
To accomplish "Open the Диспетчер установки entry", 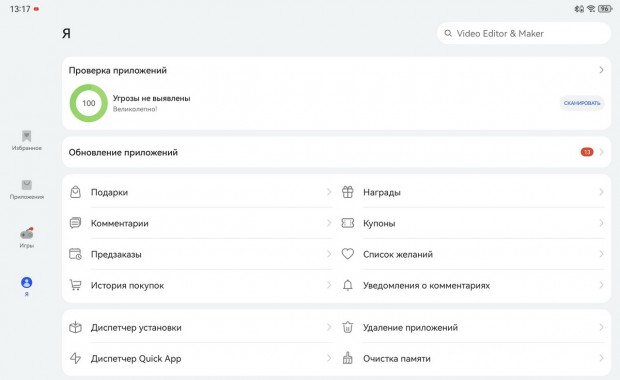I will [200, 327].
